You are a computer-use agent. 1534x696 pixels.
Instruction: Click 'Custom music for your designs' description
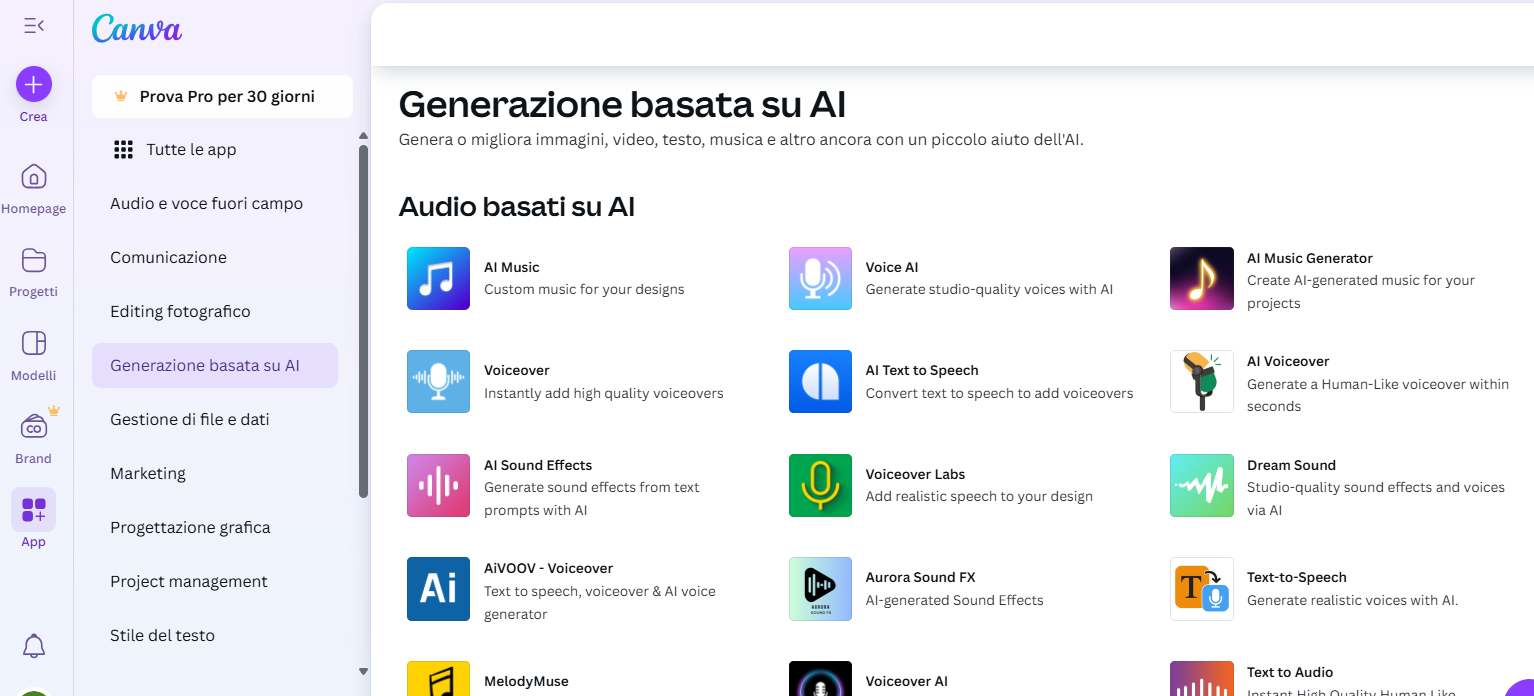(584, 289)
